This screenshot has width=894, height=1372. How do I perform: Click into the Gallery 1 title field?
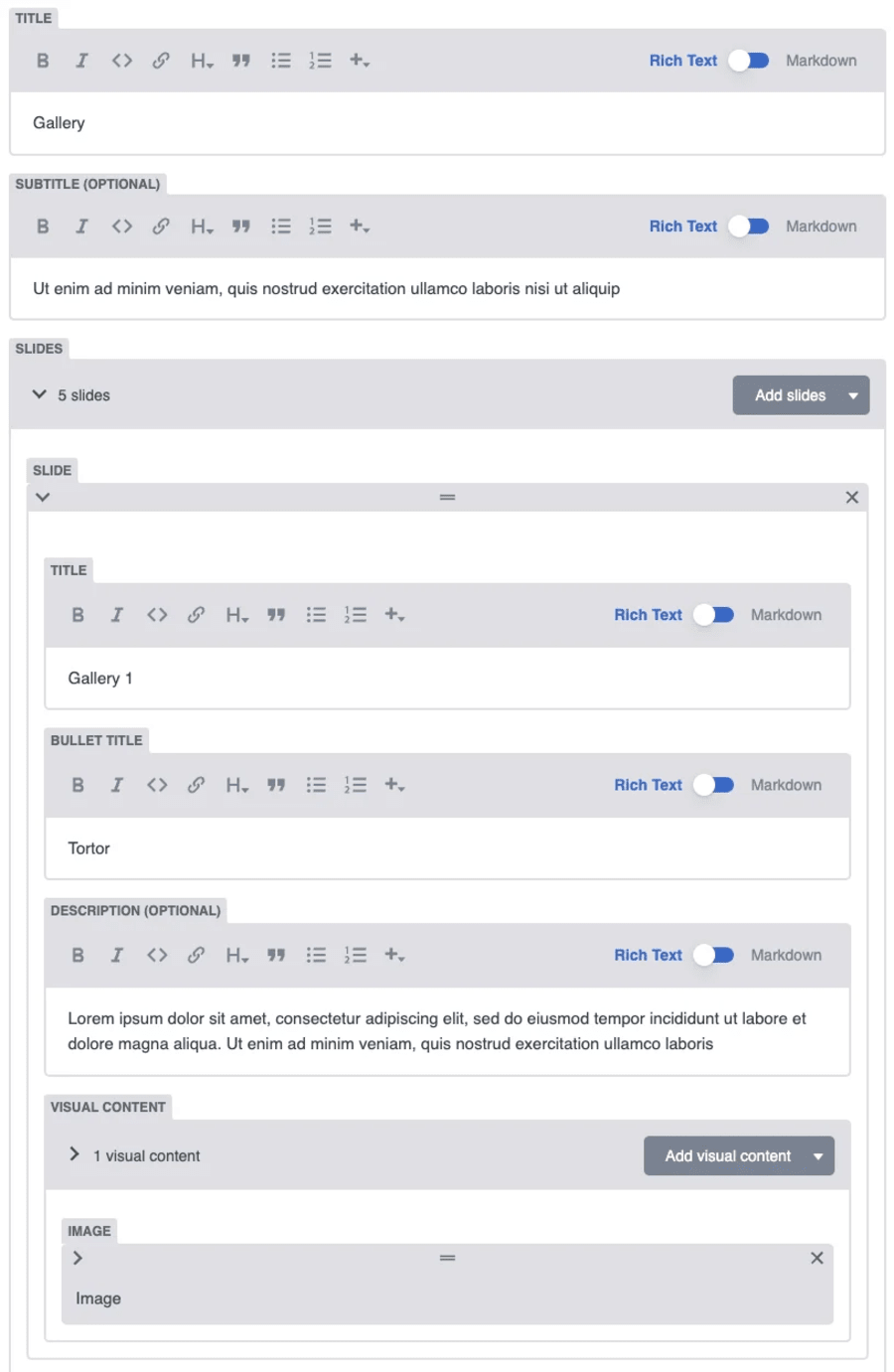click(447, 679)
